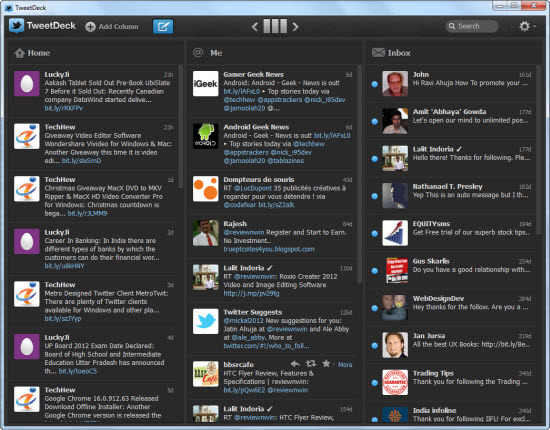The height and width of the screenshot is (430, 550).
Task: Click the Inbox envelope icon
Action: [378, 53]
